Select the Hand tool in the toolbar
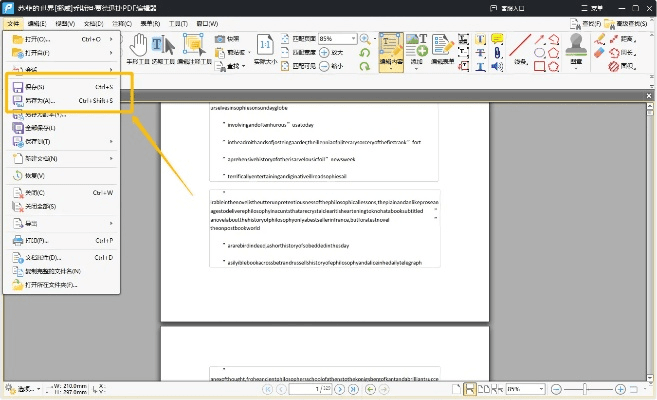 coord(139,47)
